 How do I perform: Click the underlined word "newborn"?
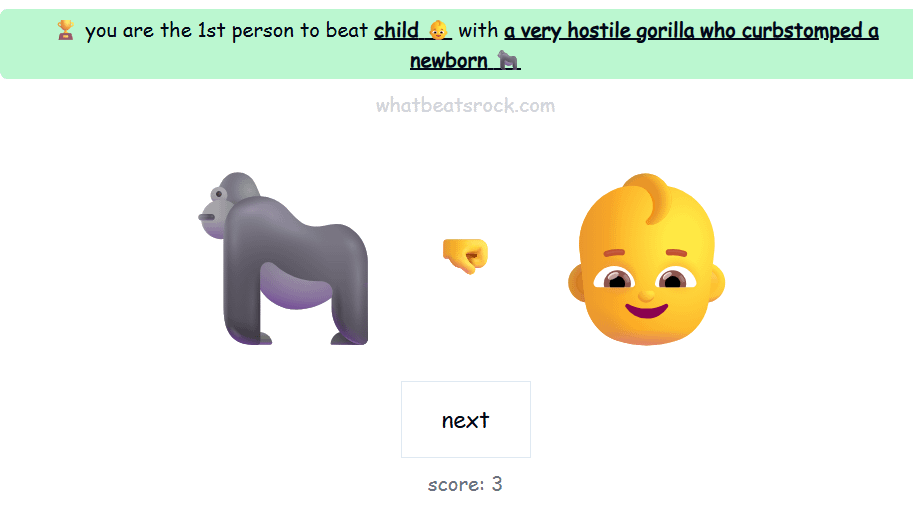coord(448,61)
